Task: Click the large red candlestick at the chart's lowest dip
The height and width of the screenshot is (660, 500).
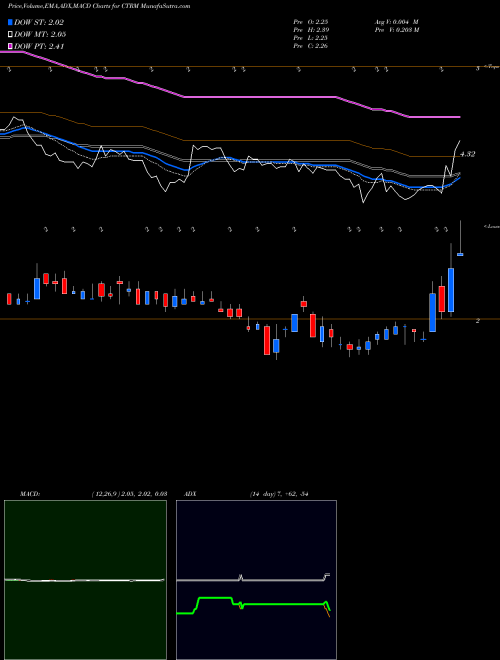Action: 267,340
